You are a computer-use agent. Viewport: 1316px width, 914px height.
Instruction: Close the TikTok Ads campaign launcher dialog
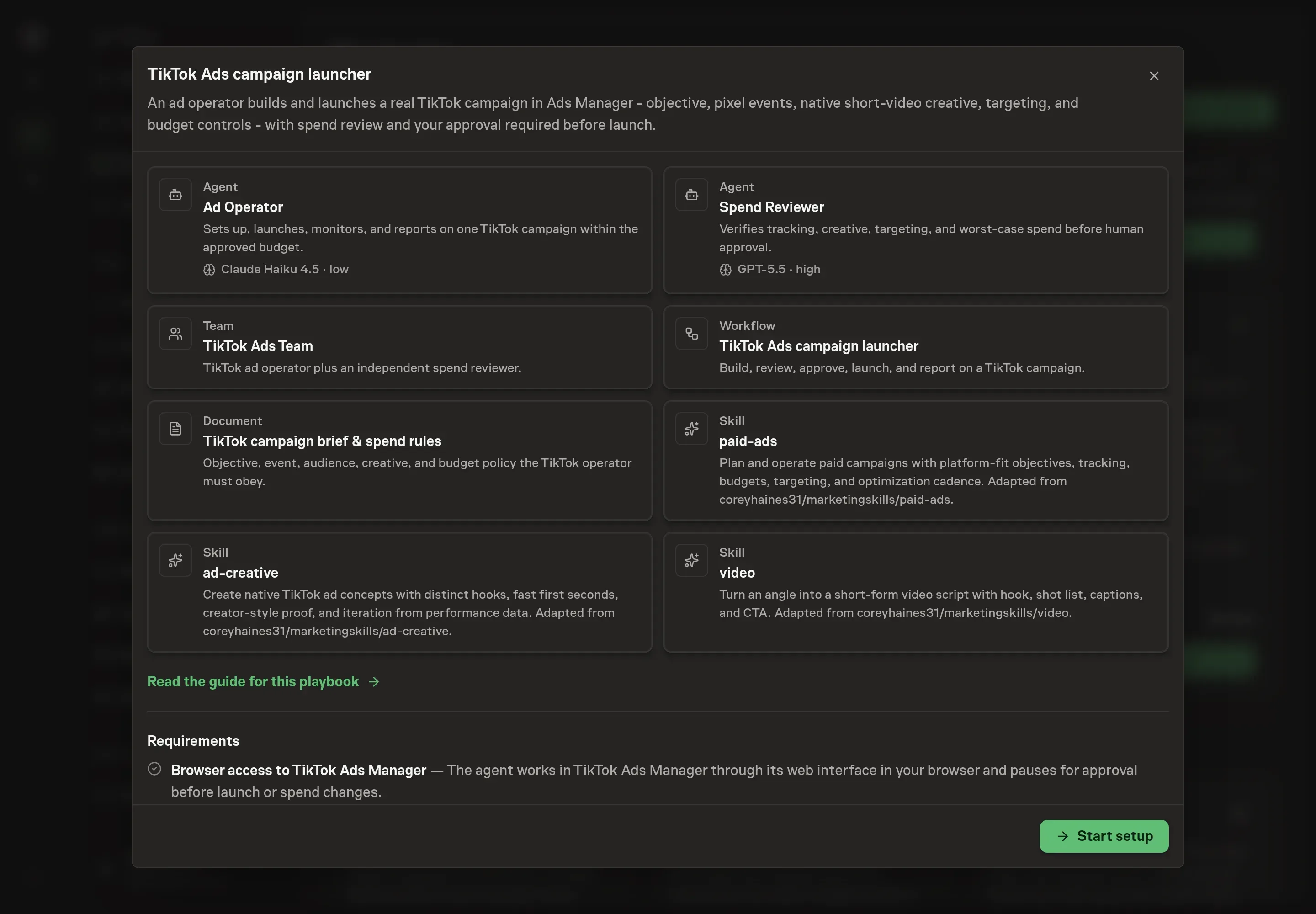(x=1154, y=76)
